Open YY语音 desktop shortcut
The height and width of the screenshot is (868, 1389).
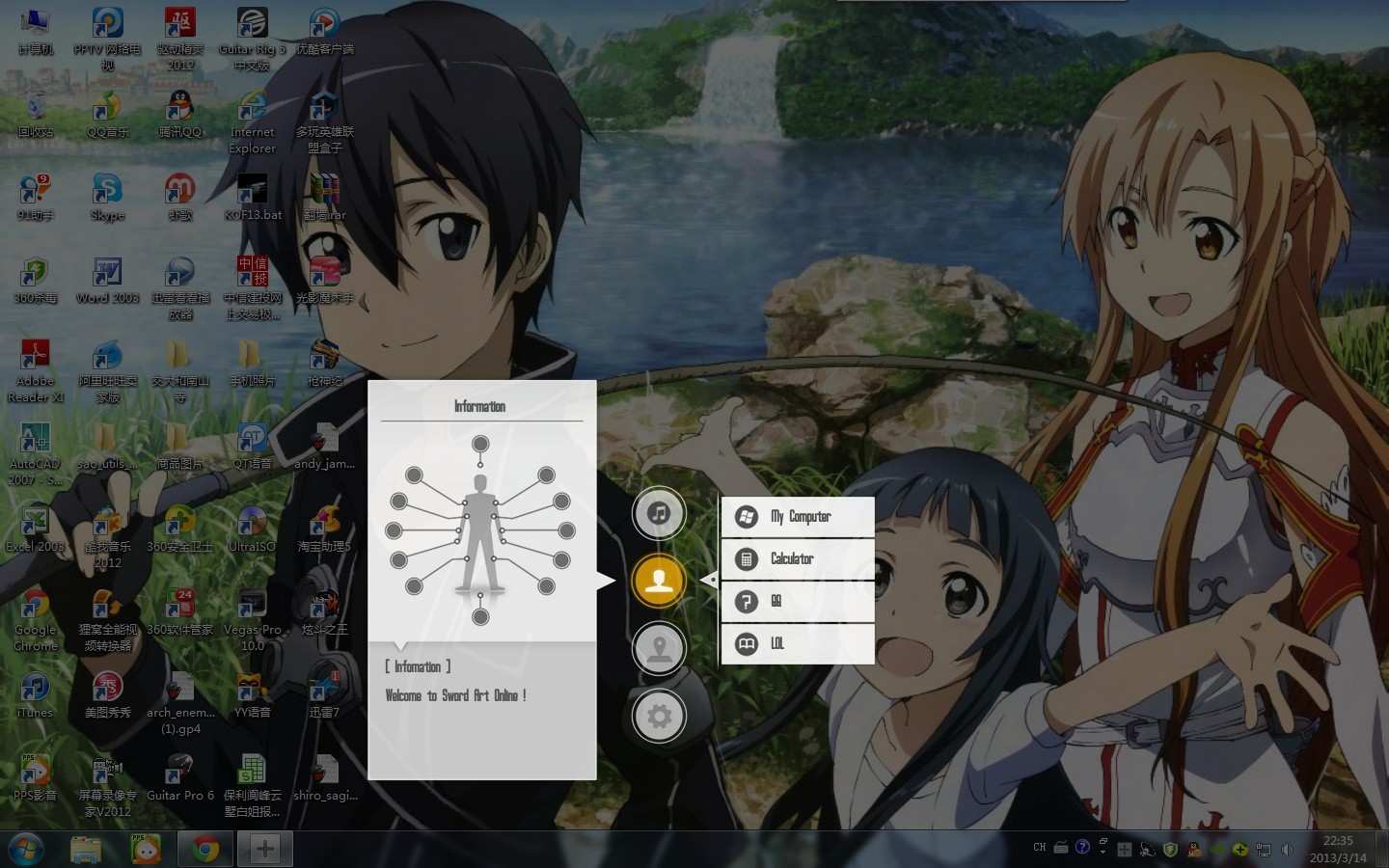[x=252, y=695]
